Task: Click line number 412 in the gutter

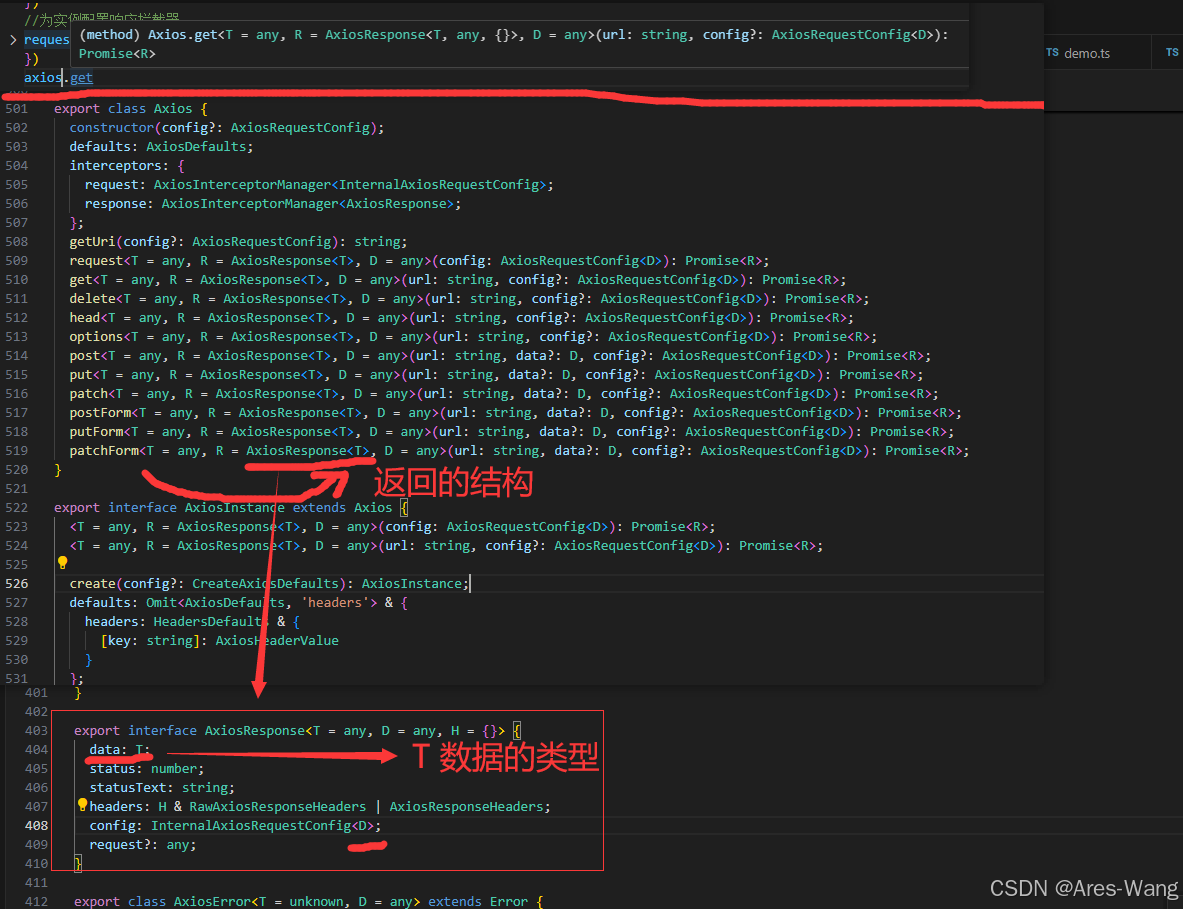Action: click(36, 901)
